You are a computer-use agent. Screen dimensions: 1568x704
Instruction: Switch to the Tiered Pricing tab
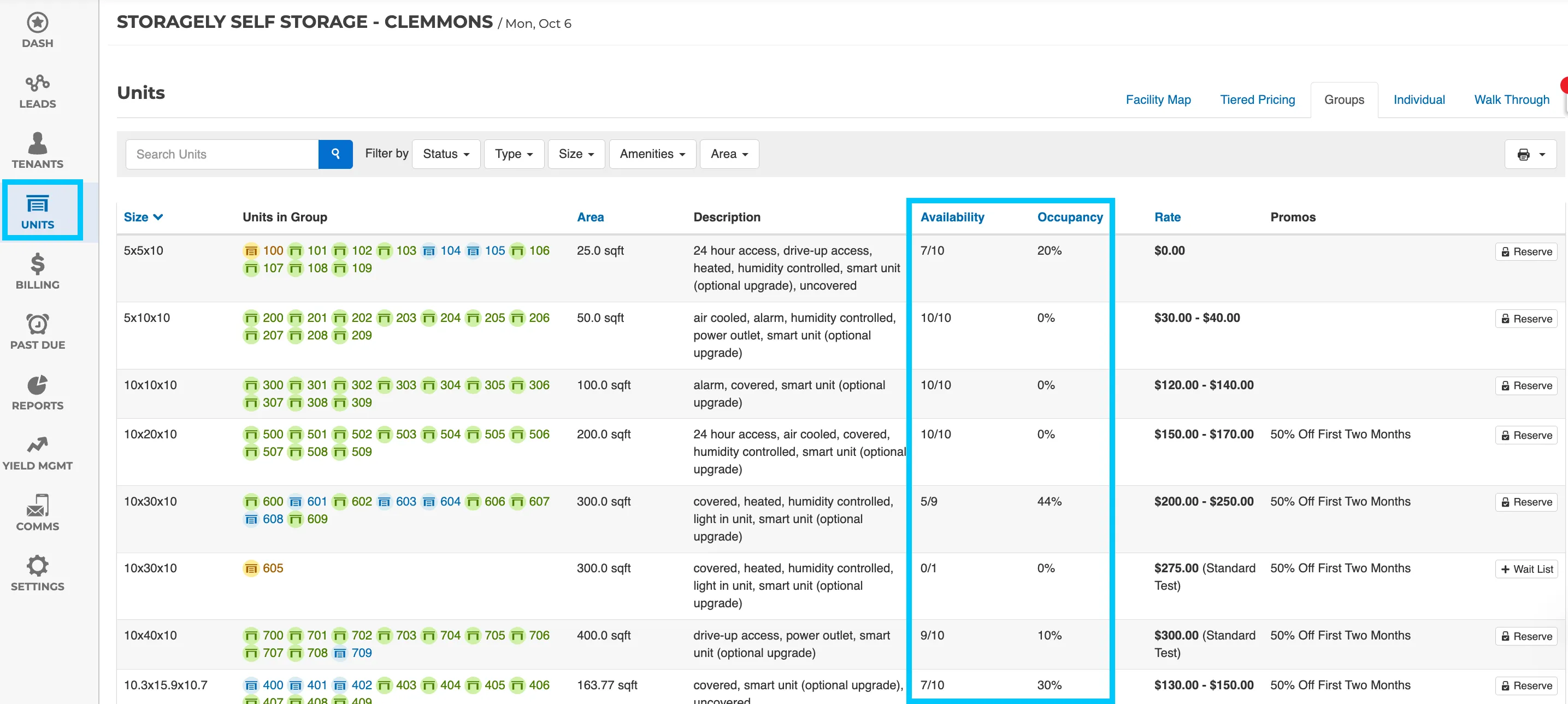tap(1257, 100)
